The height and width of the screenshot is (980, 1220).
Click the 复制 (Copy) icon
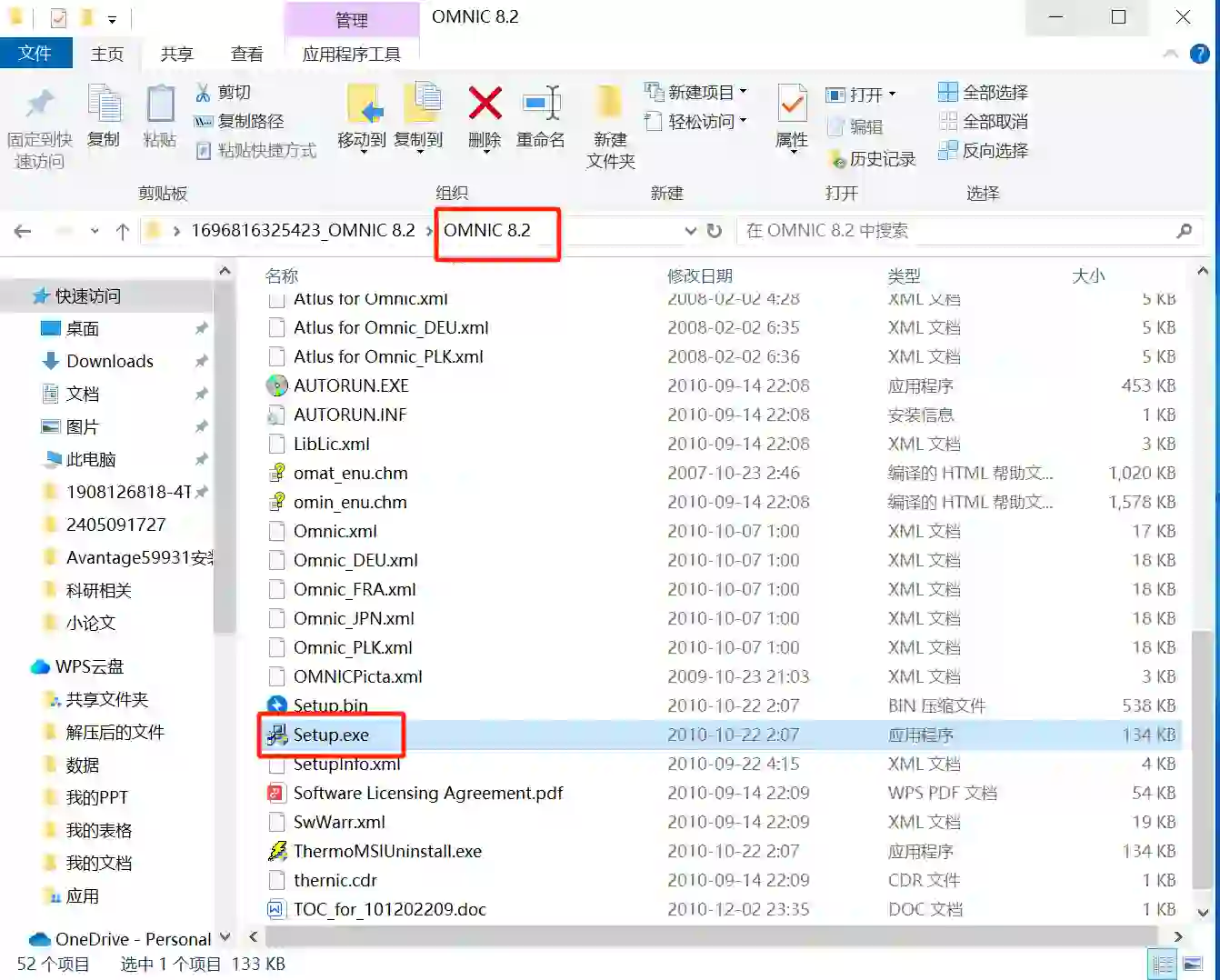[104, 118]
